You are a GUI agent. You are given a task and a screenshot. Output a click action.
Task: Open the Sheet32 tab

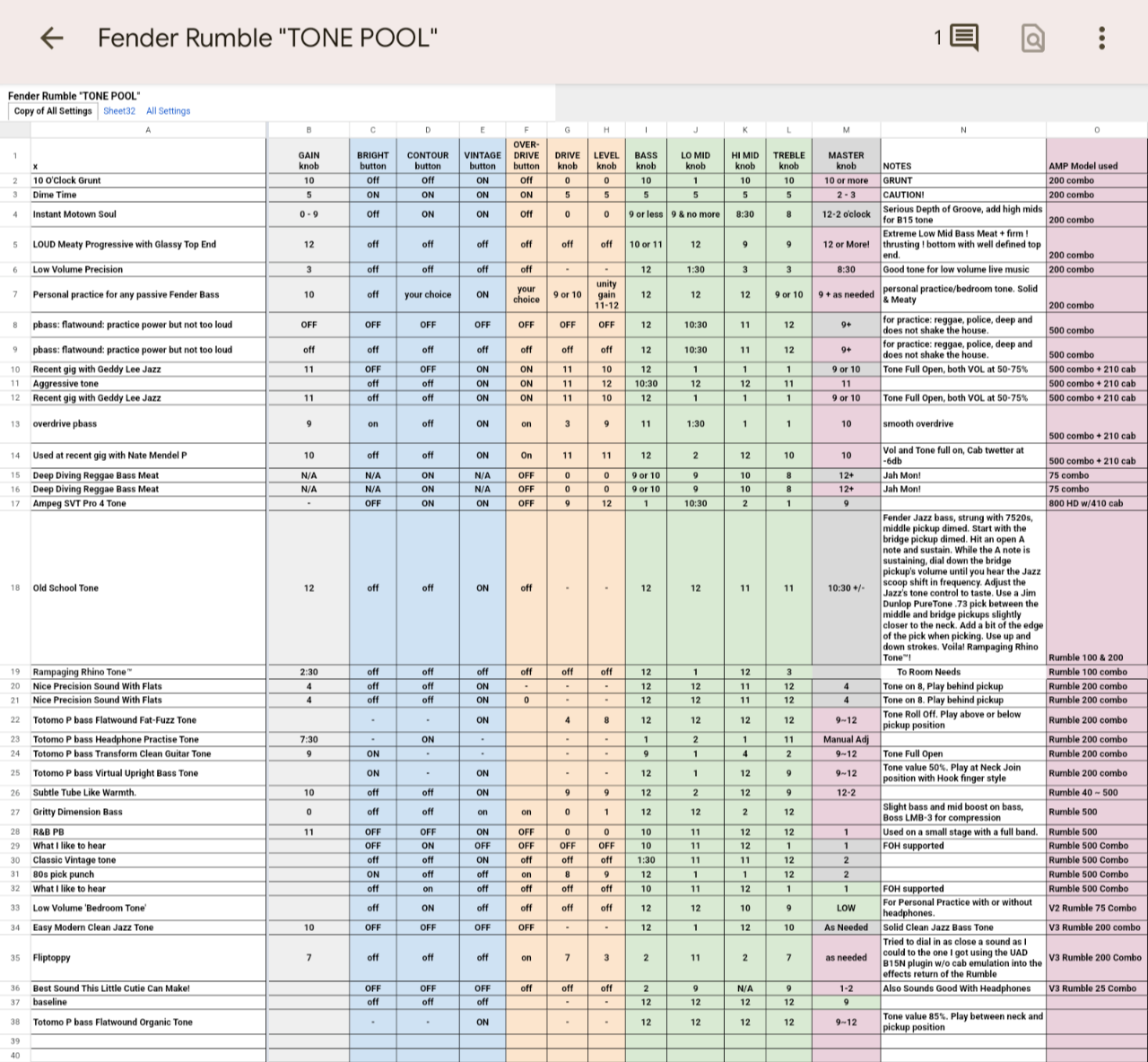[119, 111]
